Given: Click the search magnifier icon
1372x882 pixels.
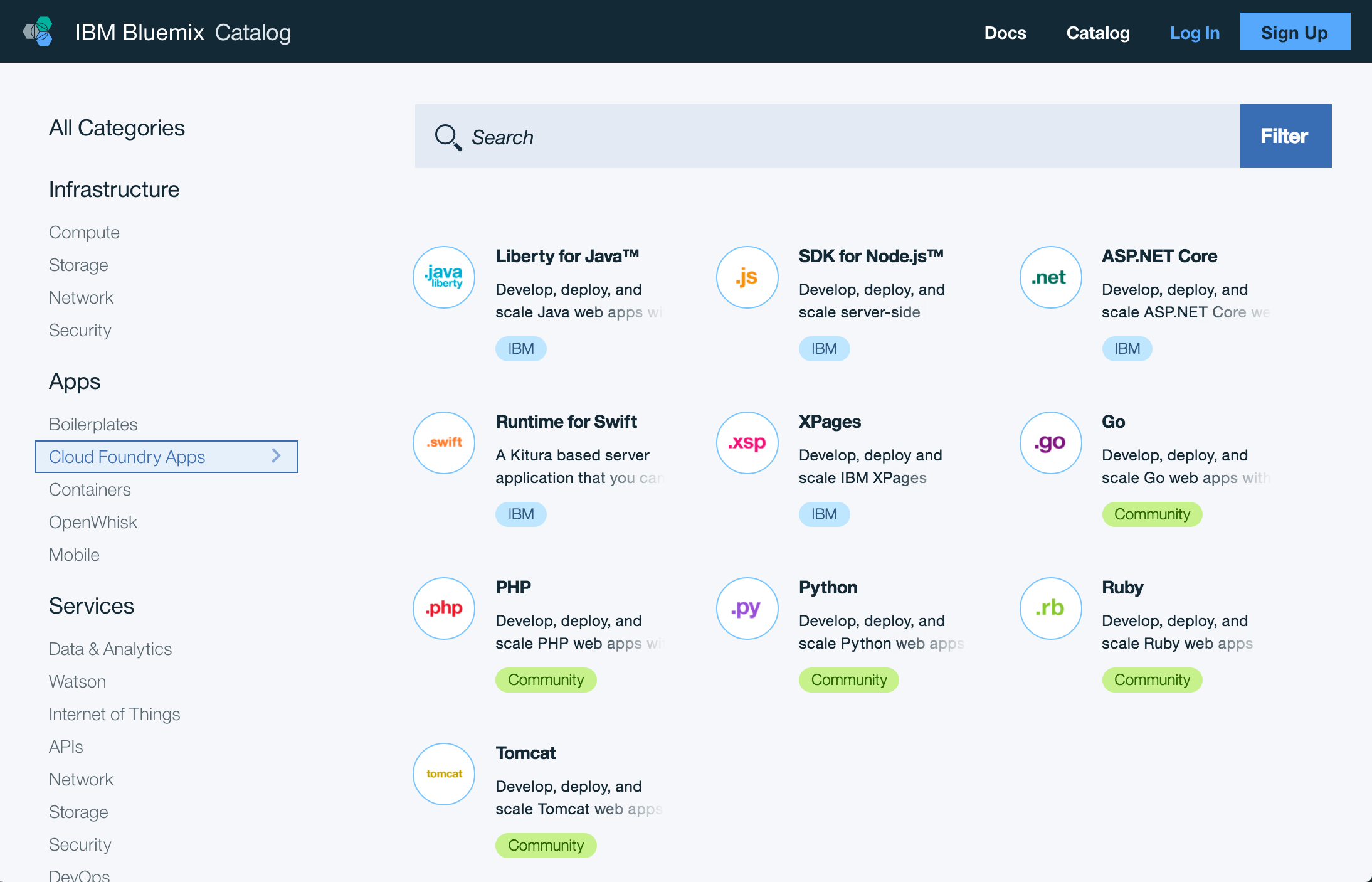Looking at the screenshot, I should click(448, 137).
